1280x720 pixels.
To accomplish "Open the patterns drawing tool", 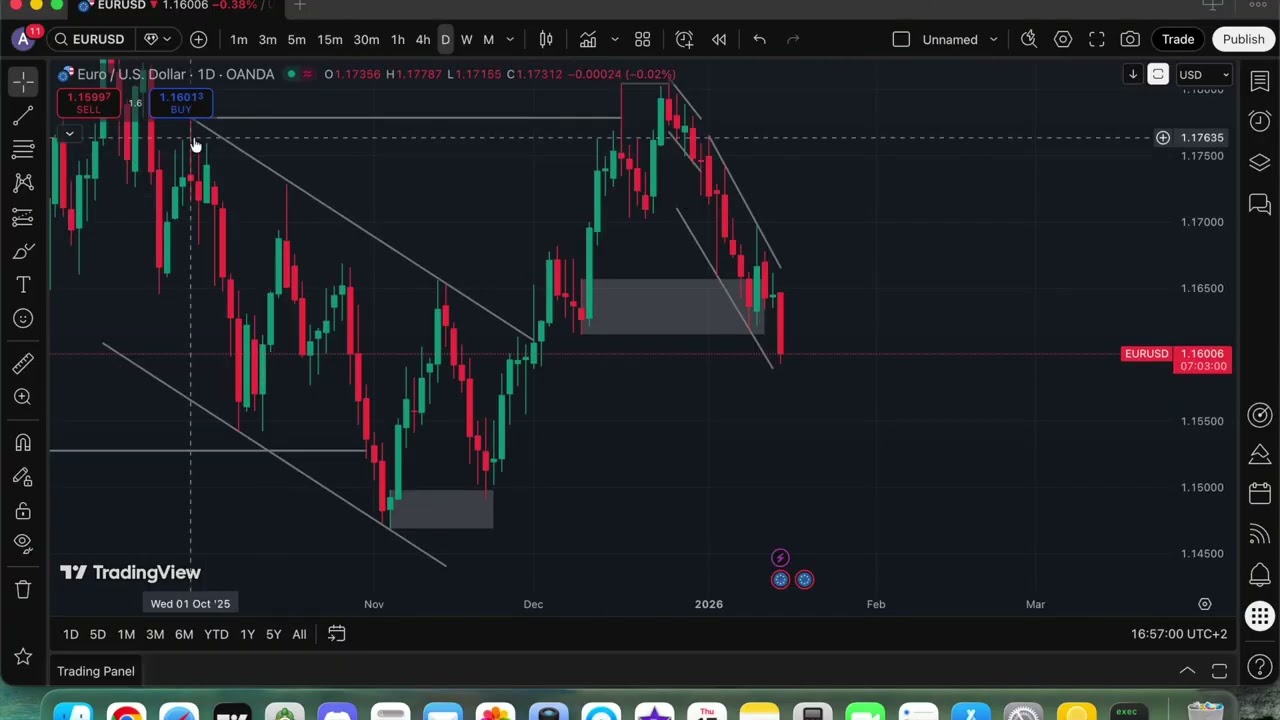I will coord(23,183).
